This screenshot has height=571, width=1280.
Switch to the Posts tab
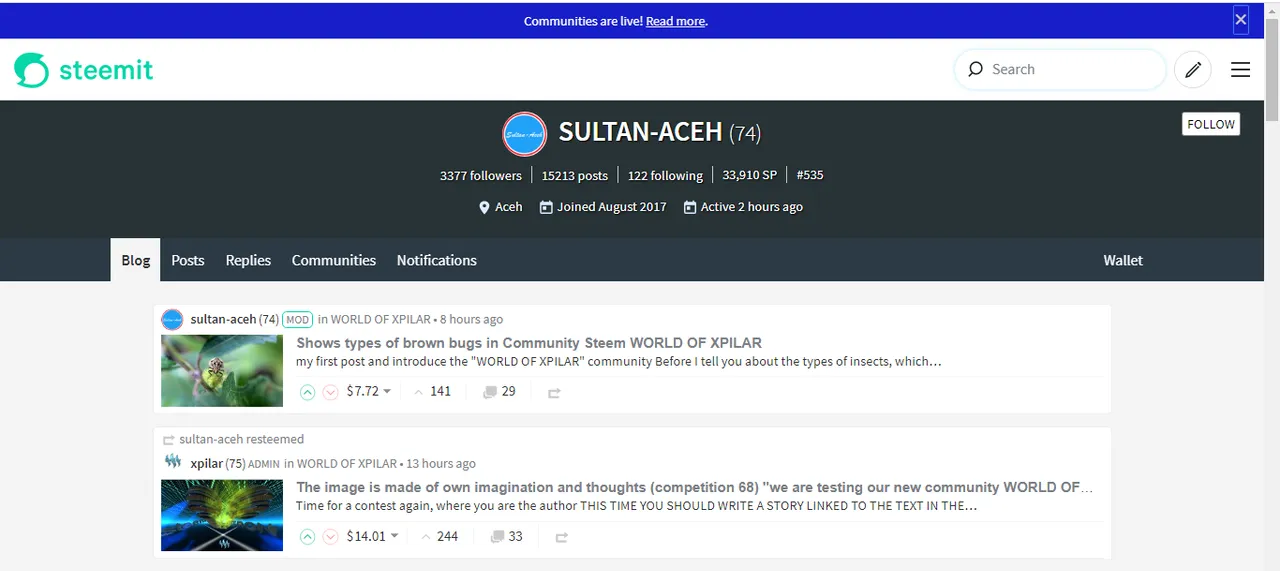[x=188, y=260]
